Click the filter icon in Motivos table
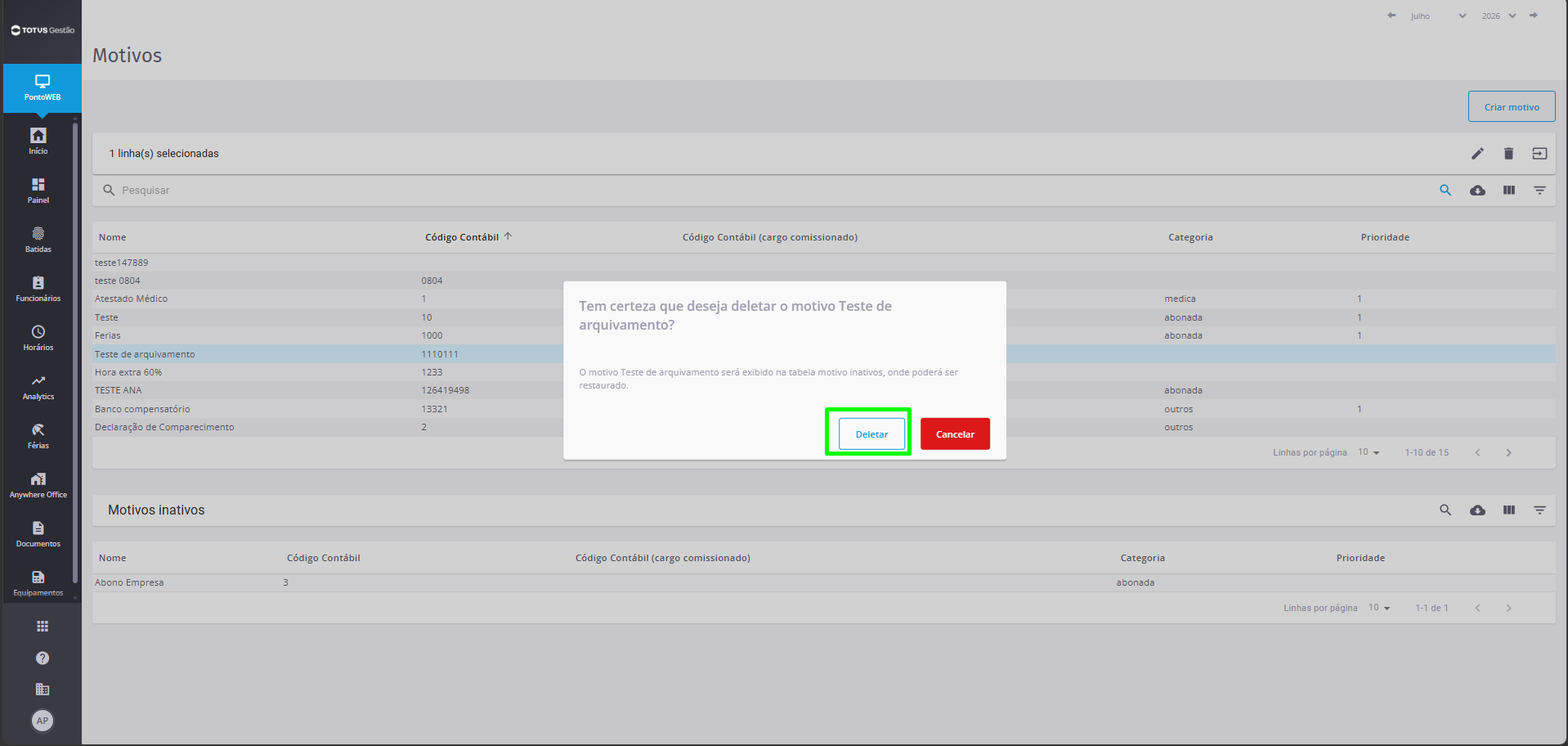 tap(1539, 191)
